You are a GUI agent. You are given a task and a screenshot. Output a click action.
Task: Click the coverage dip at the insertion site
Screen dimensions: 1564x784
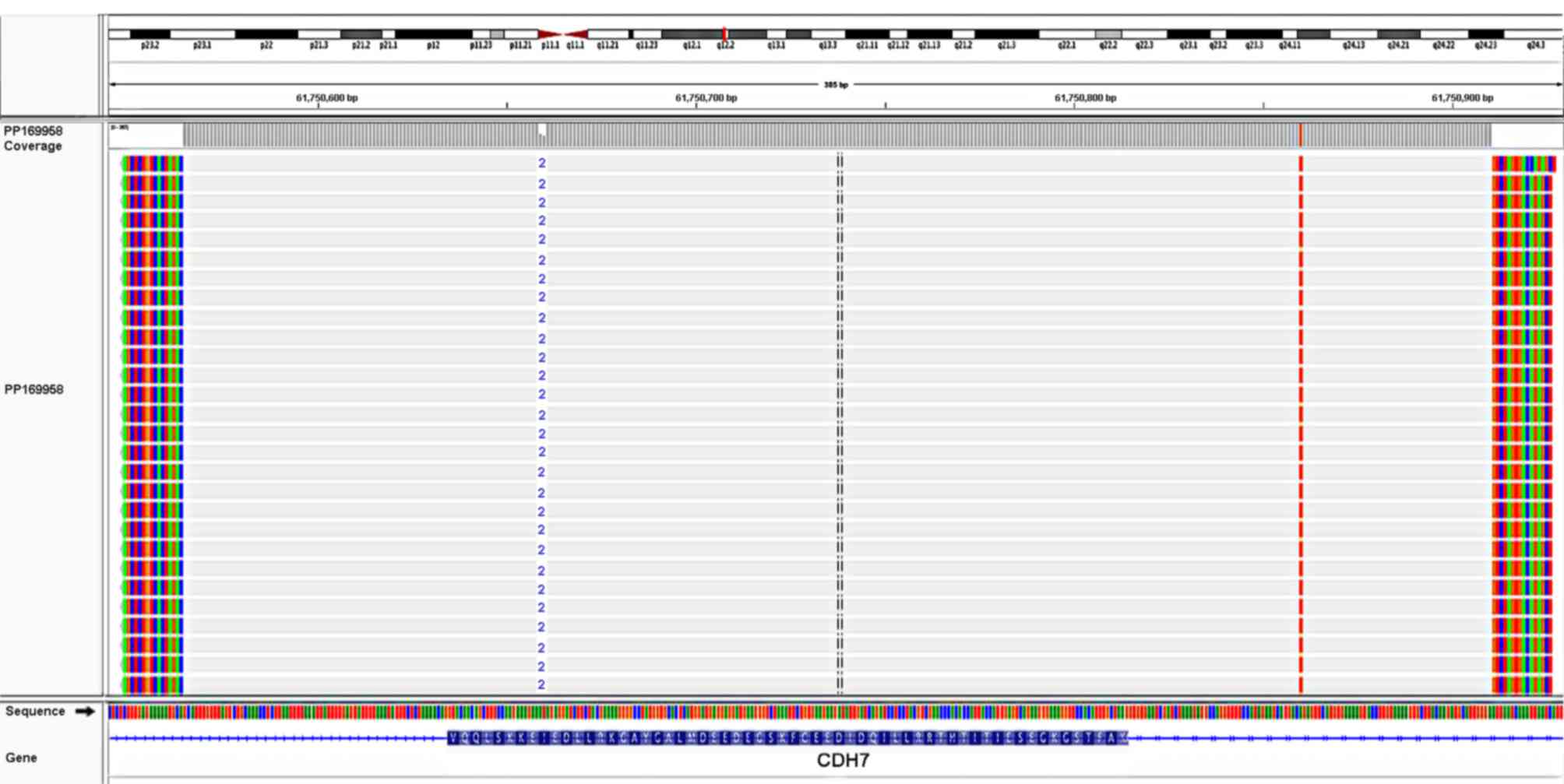[542, 130]
